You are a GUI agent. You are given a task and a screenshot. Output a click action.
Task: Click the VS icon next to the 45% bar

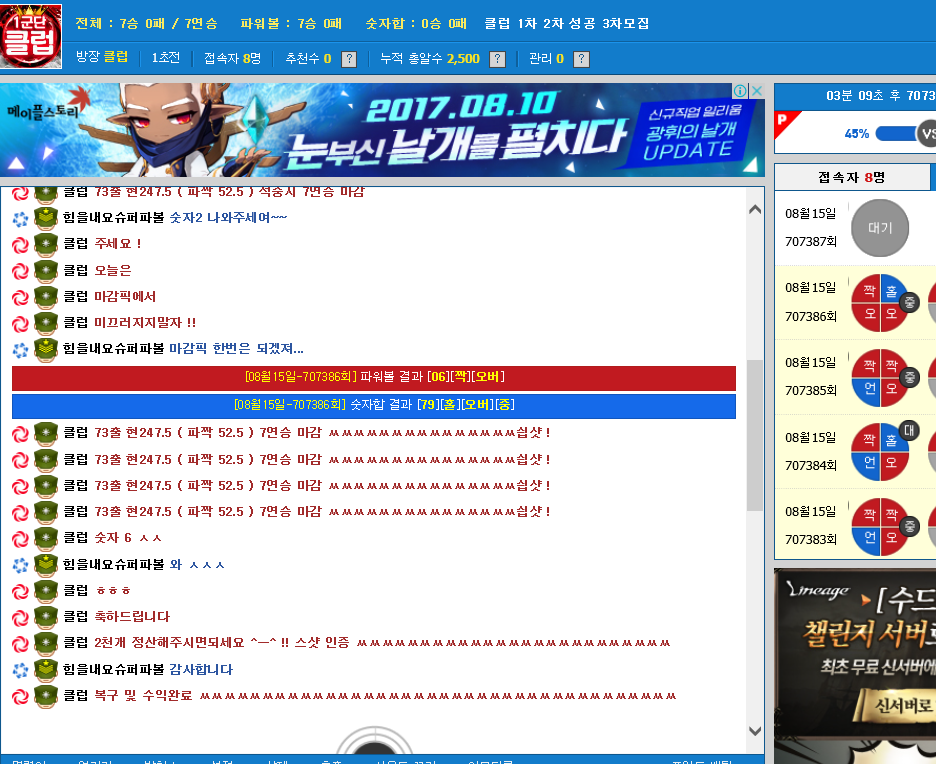(x=926, y=133)
